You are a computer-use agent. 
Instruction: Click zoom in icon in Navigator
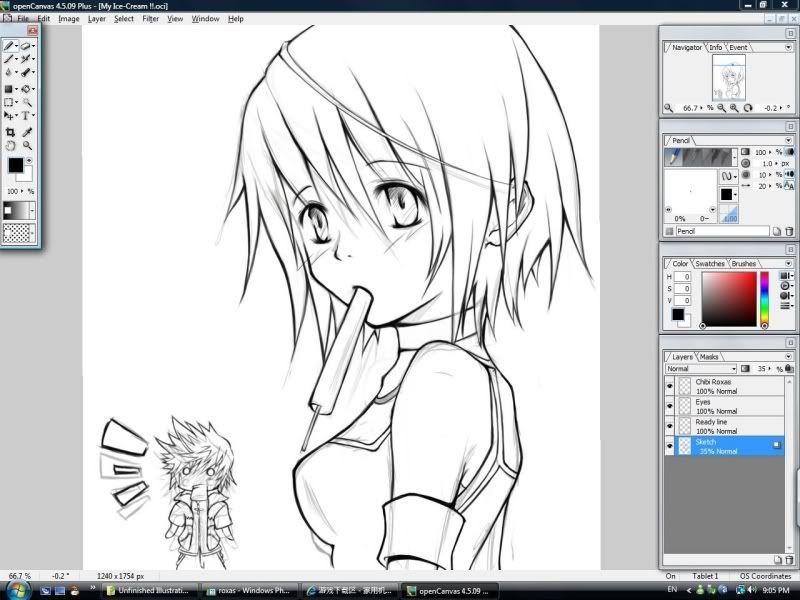[734, 108]
